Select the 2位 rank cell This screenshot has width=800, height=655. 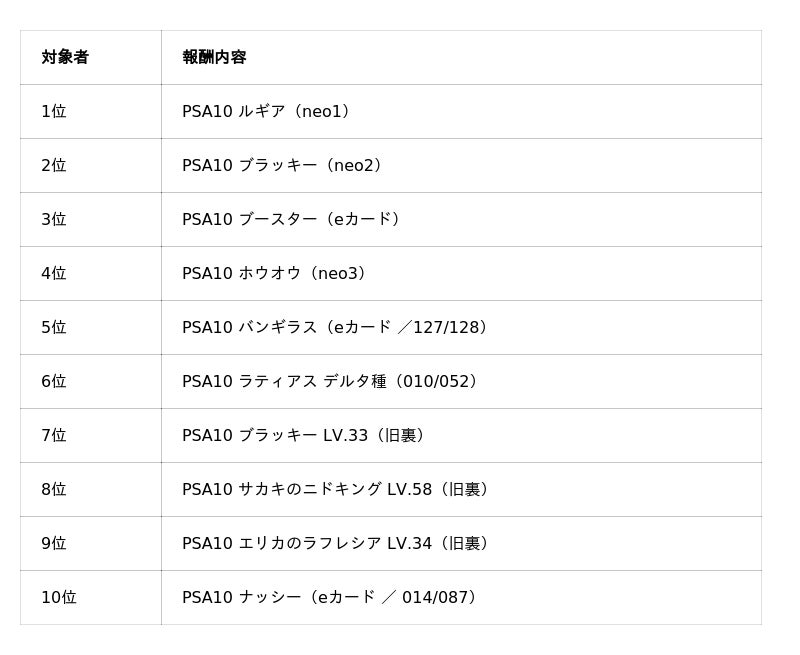pos(54,165)
